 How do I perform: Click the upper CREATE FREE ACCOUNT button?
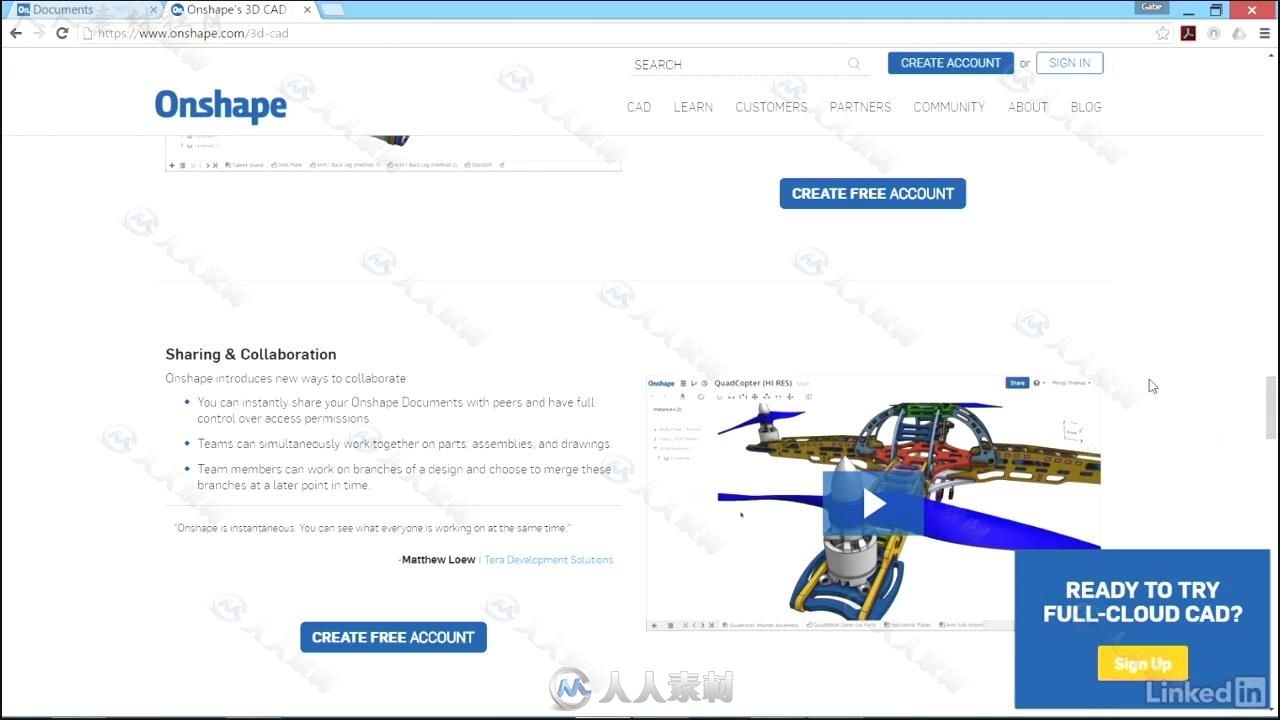point(873,193)
